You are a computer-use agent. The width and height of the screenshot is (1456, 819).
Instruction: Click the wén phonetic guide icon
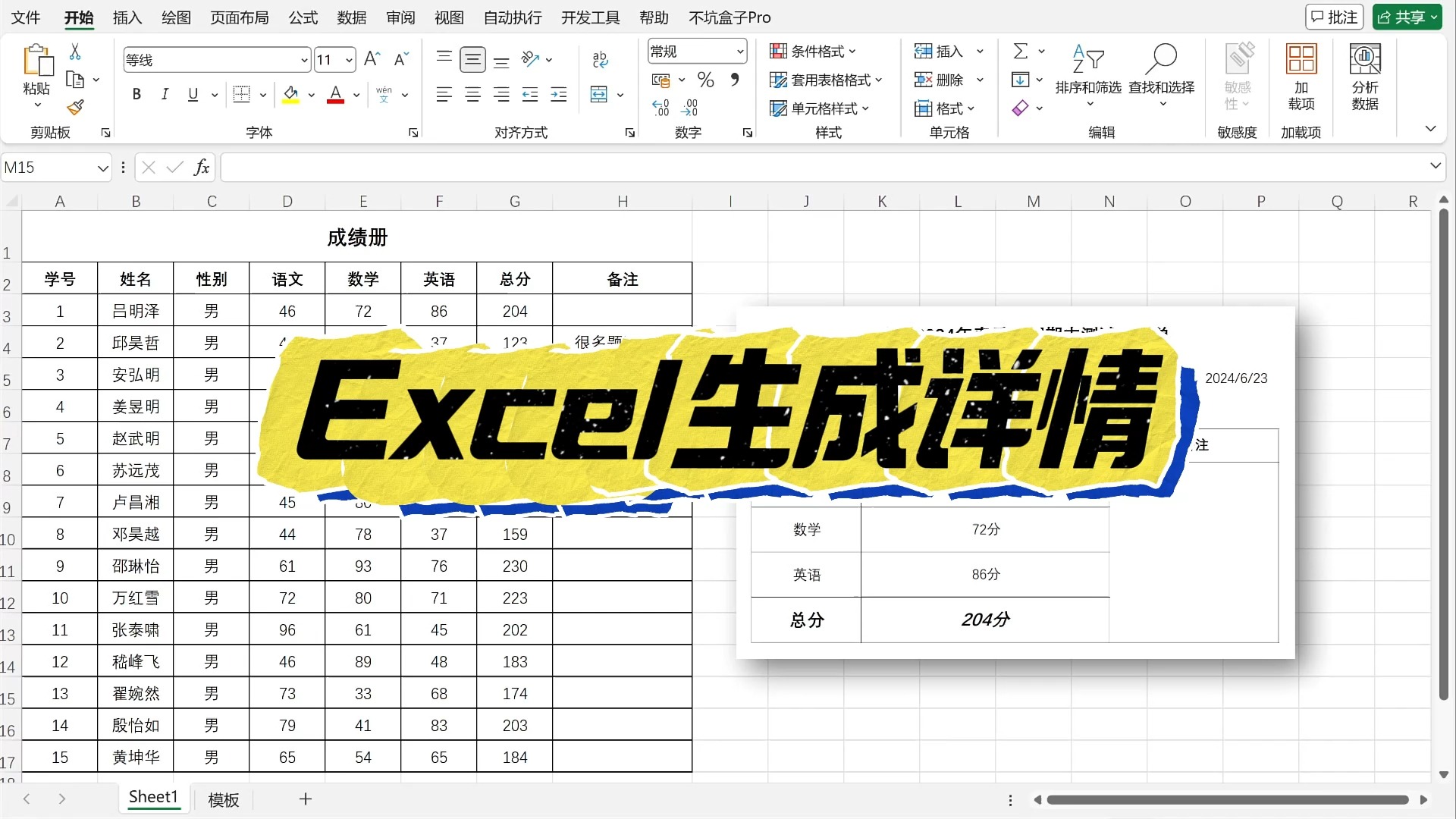tap(384, 94)
